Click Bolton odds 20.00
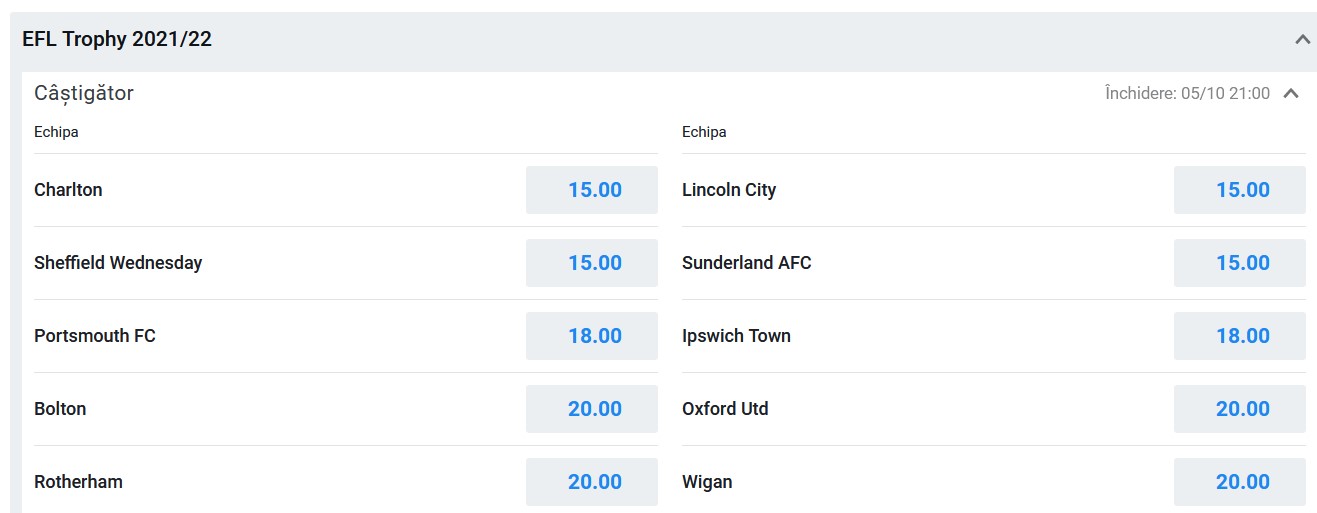1317x513 pixels. pos(592,409)
